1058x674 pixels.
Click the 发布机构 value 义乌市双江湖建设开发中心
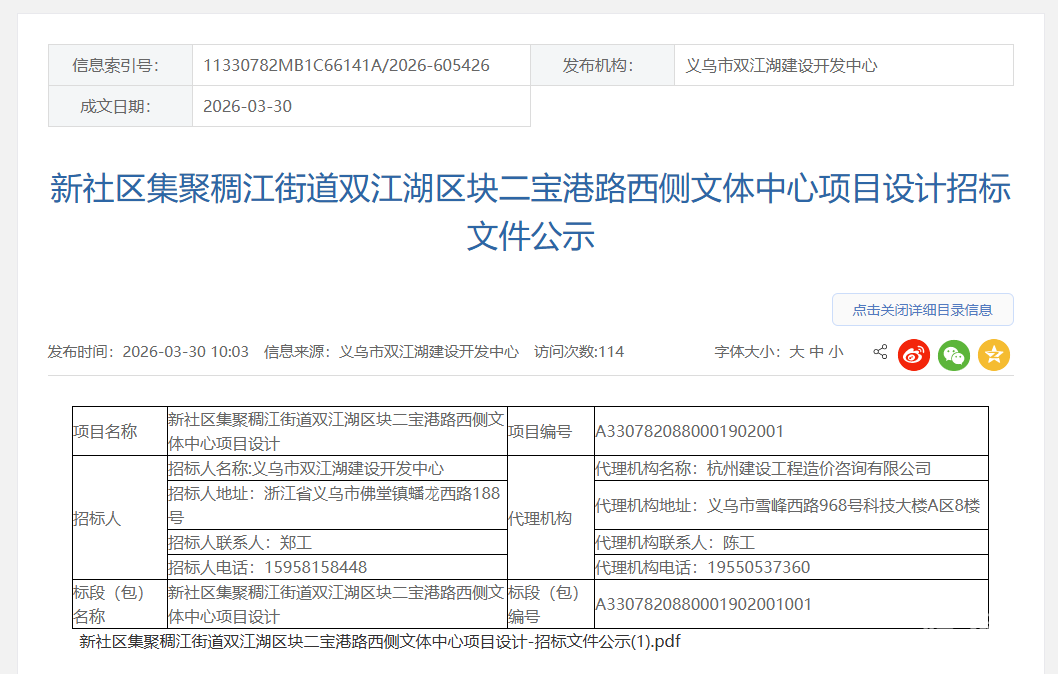[x=781, y=66]
